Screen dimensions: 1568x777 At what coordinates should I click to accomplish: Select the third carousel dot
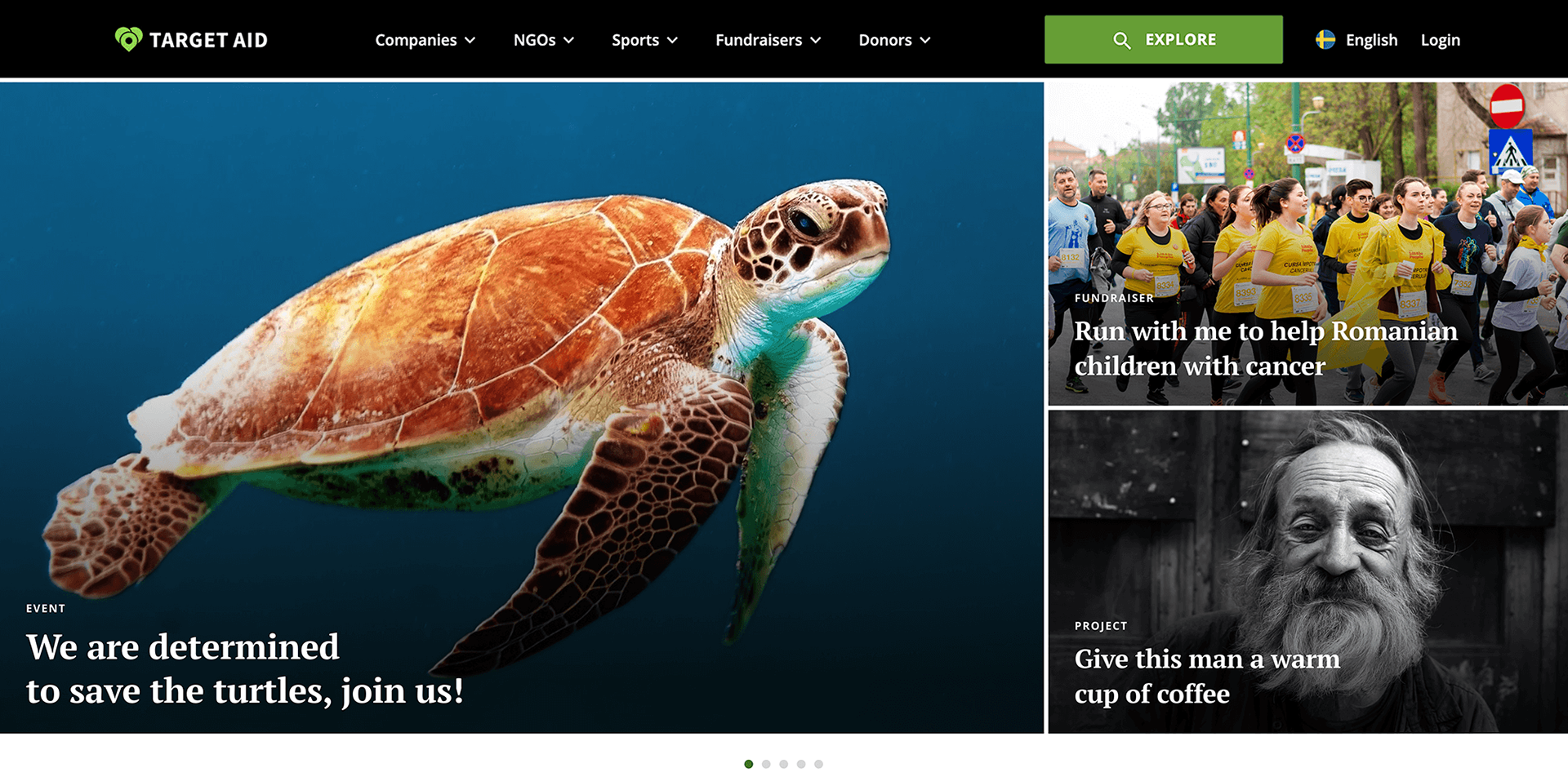pyautogui.click(x=784, y=764)
